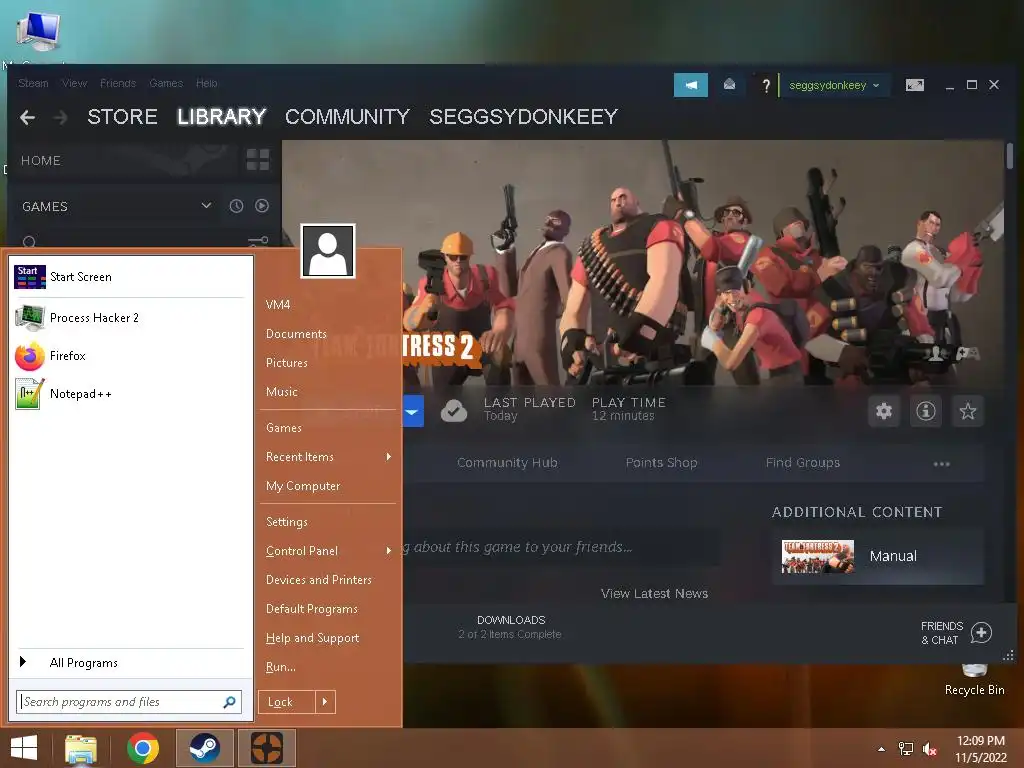Open SEGGSYDONKEEY profile tab
The width and height of the screenshot is (1024, 768).
[x=523, y=117]
